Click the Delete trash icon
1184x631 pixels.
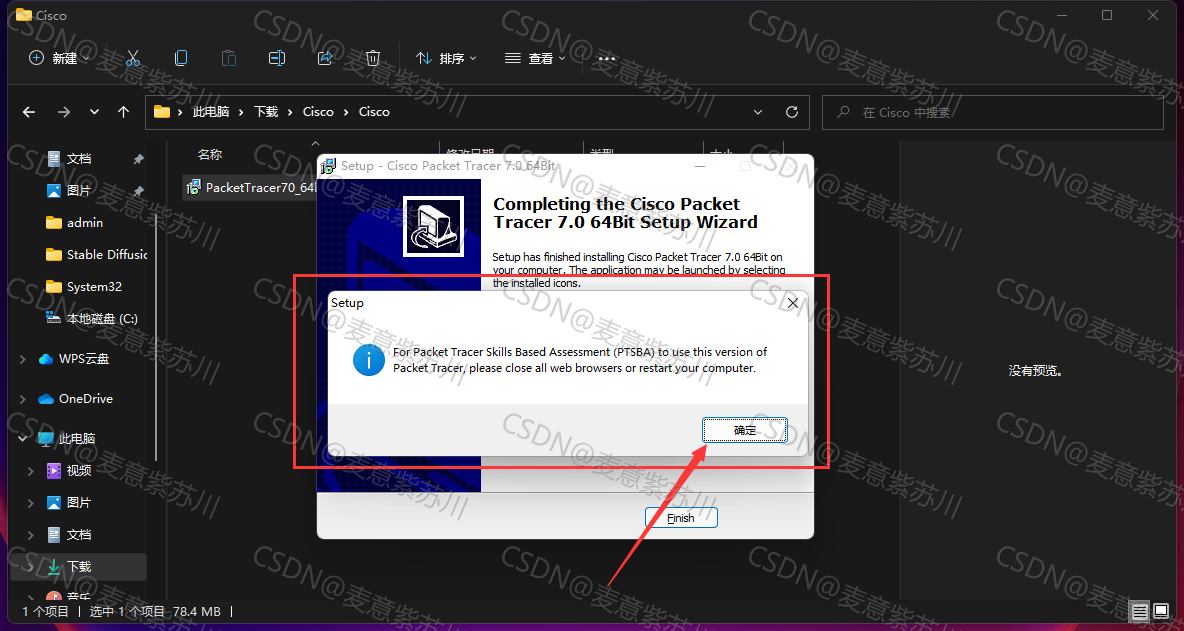click(373, 58)
